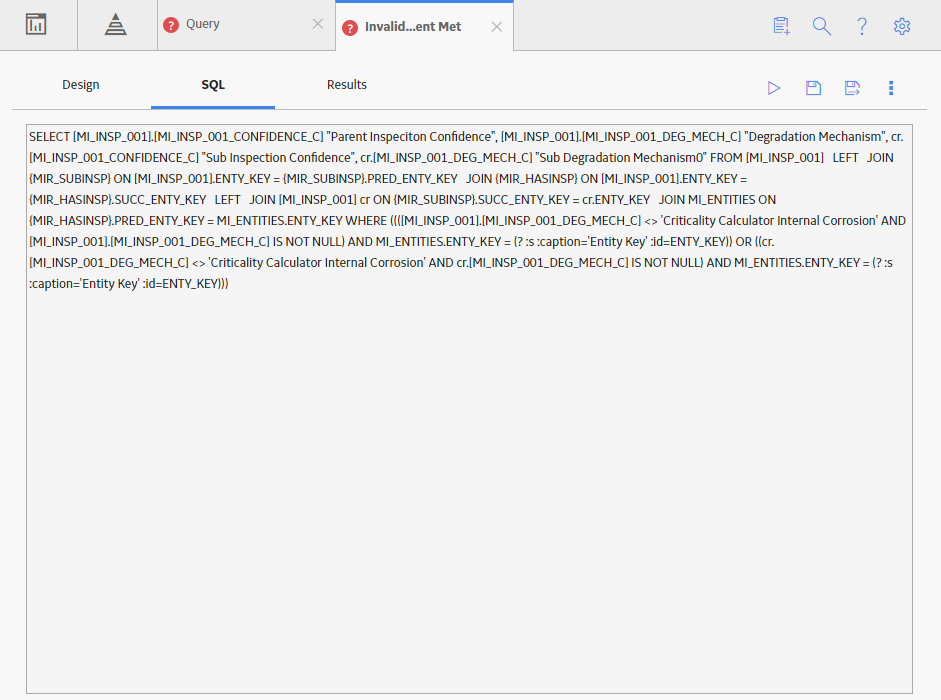The width and height of the screenshot is (941, 700).
Task: Click the FROM keyword in SQL text
Action: click(726, 158)
